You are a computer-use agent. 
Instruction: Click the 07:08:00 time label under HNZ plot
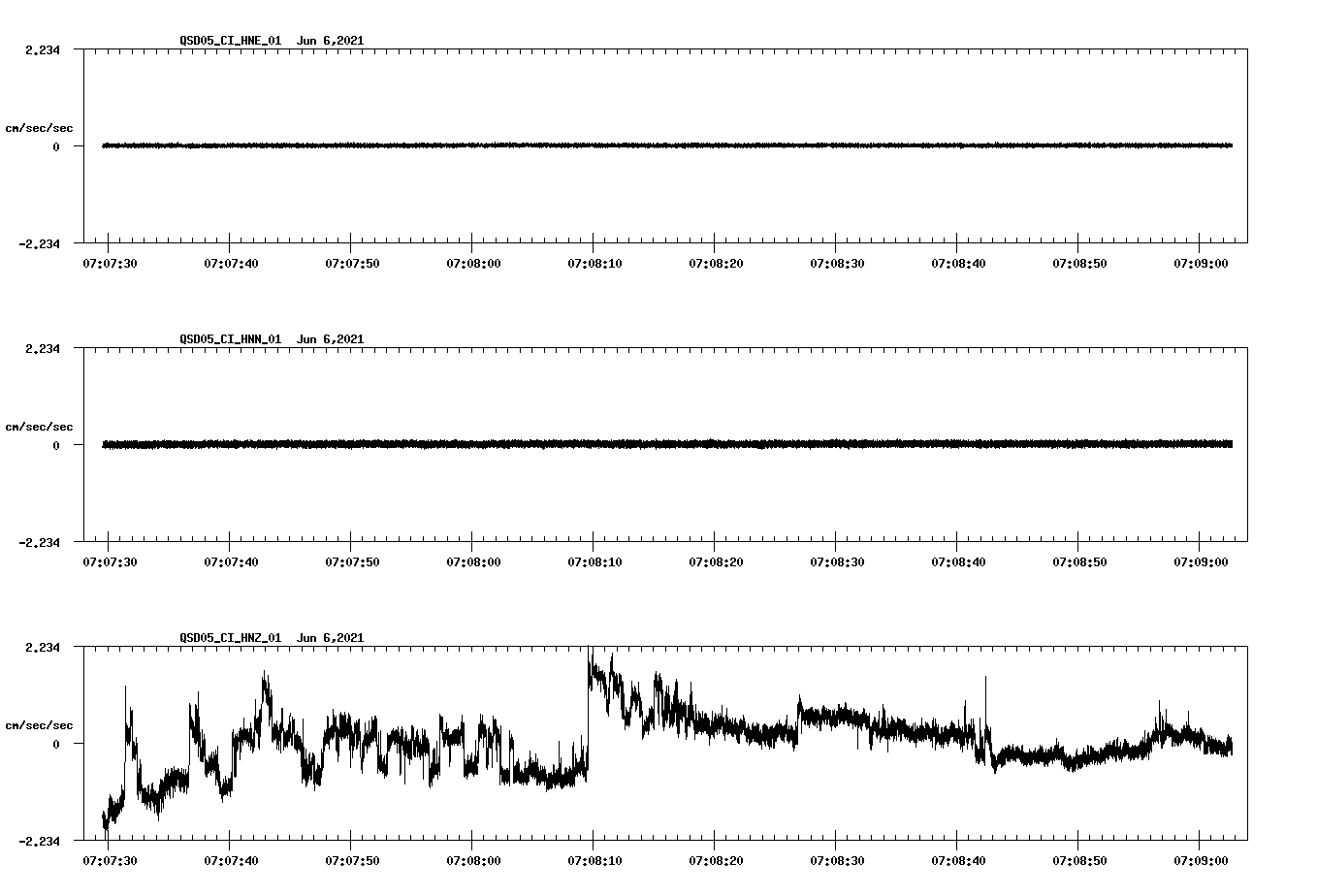[473, 861]
